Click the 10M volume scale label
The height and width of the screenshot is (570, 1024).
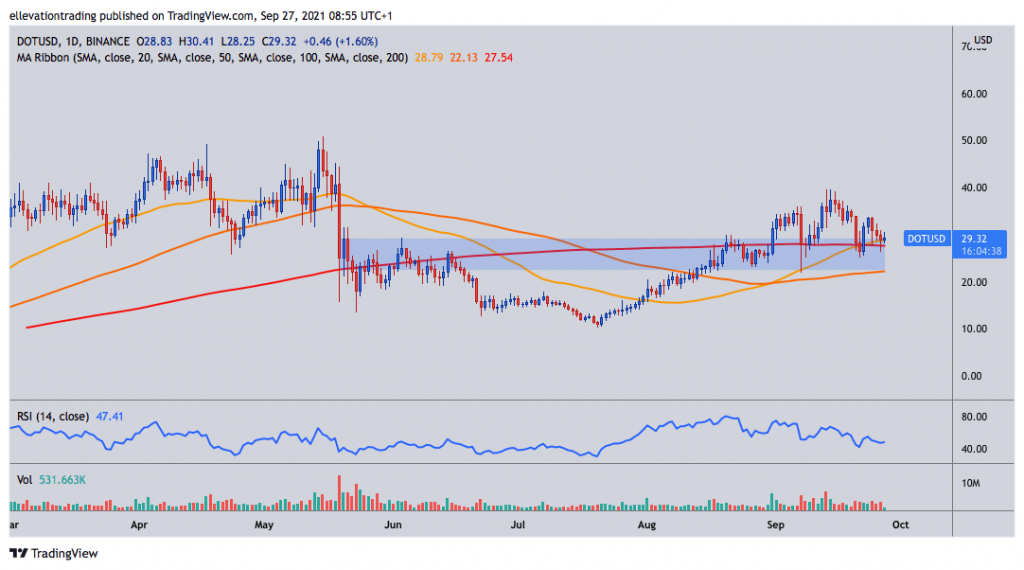(x=970, y=483)
